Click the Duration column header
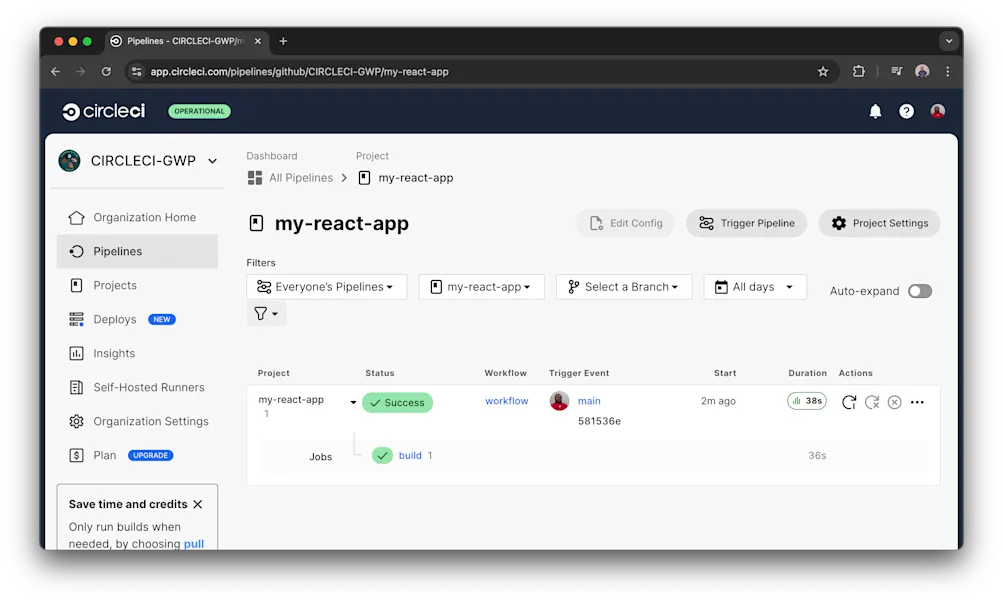Viewport: 1003px width, 602px height. tap(807, 373)
